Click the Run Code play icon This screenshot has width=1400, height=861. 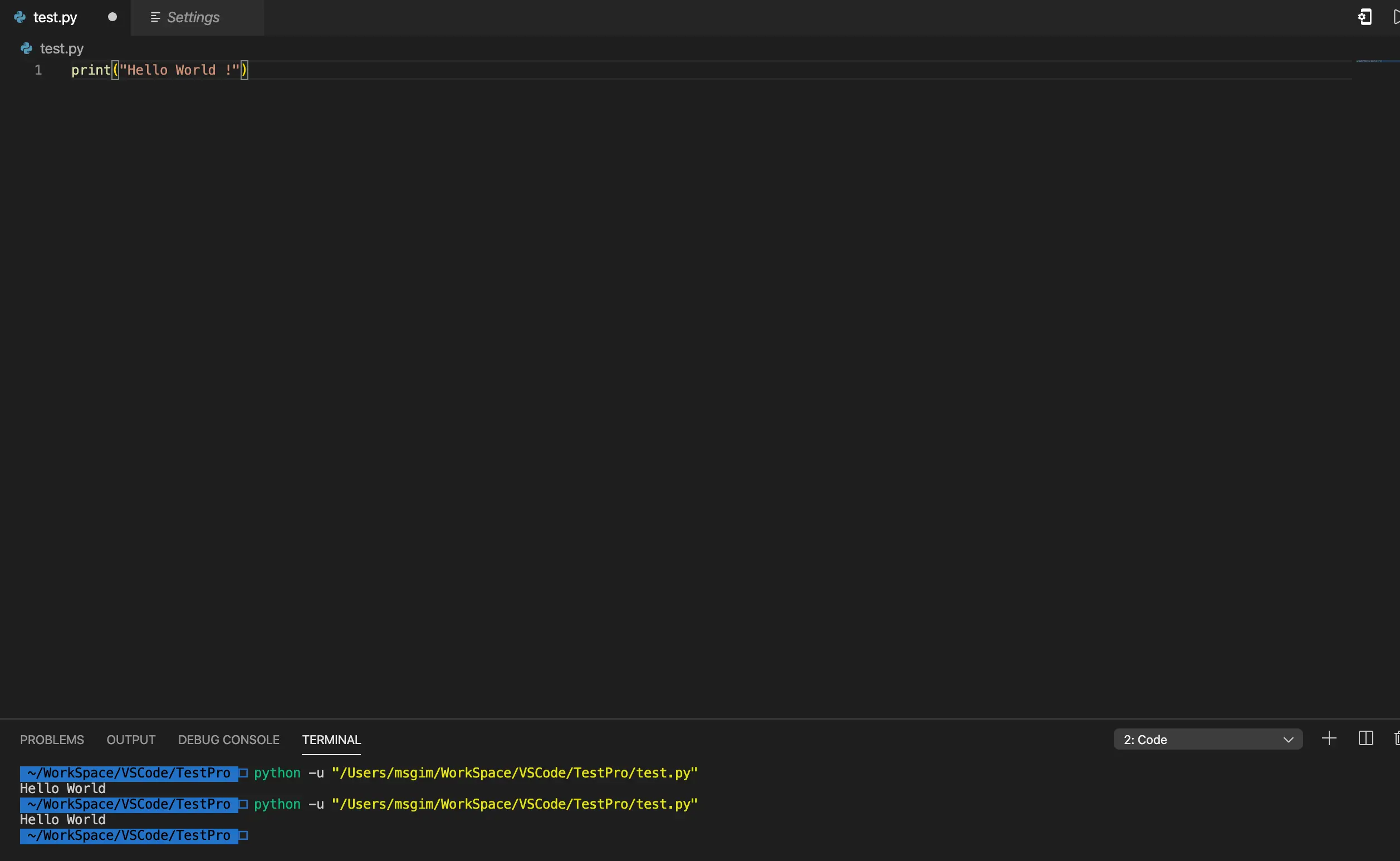click(x=1396, y=17)
